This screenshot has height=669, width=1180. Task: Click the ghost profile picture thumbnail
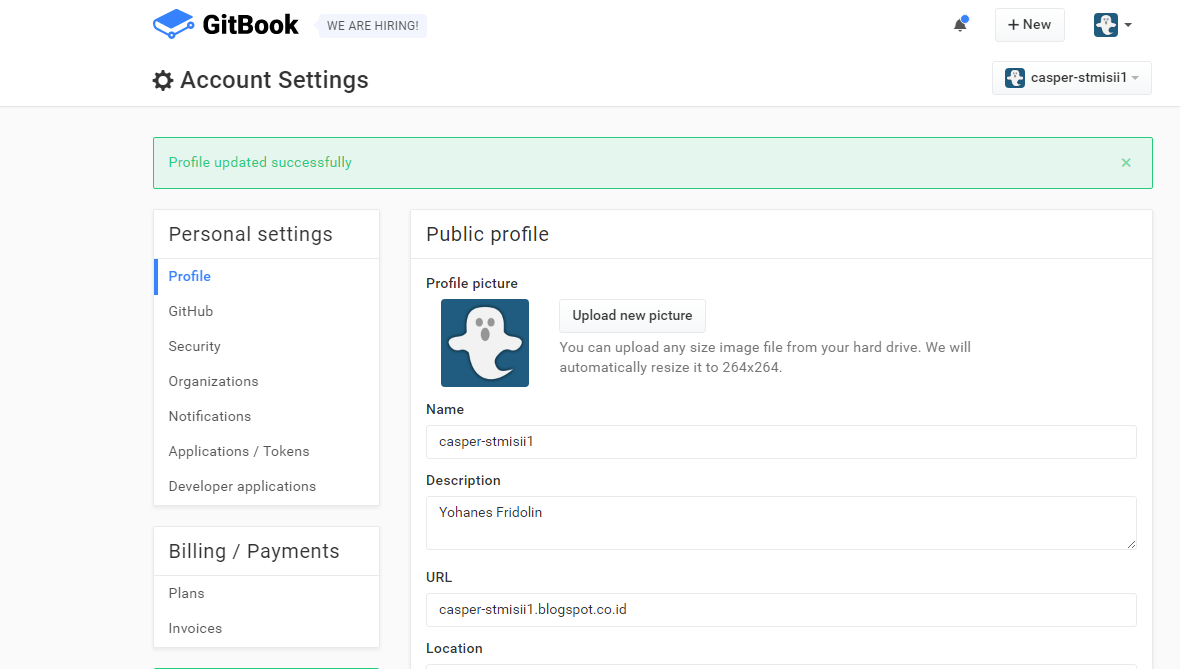click(x=485, y=343)
